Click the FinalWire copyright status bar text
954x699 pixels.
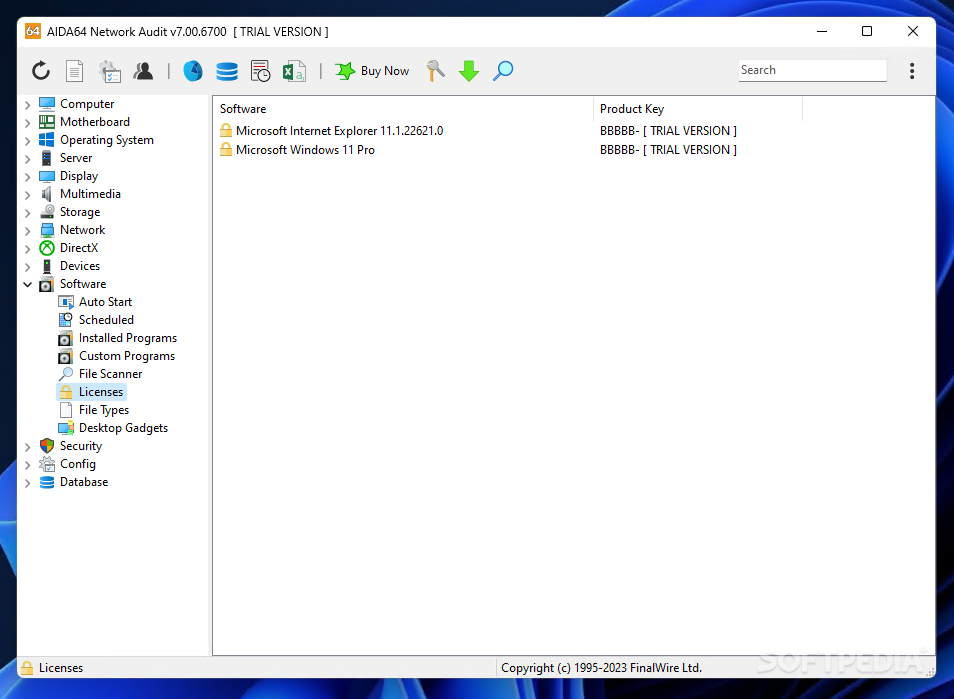pyautogui.click(x=601, y=668)
